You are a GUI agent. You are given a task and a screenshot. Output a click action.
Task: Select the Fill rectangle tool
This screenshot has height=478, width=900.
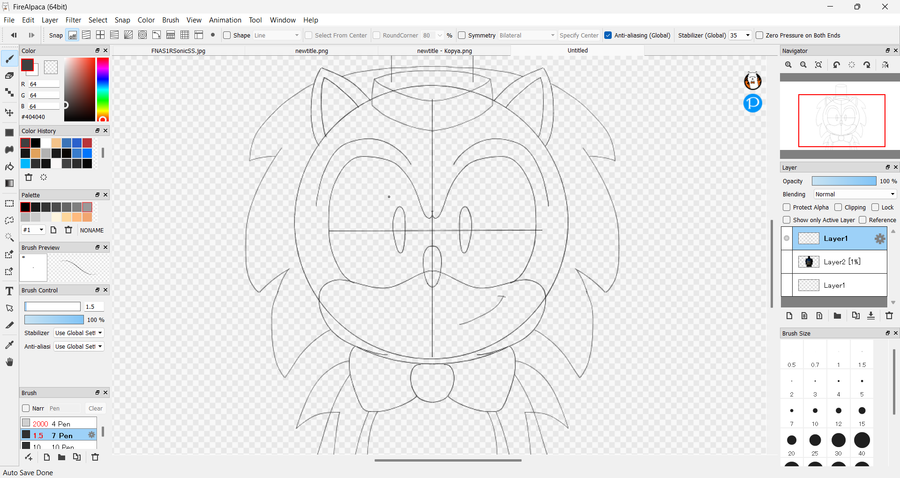(x=9, y=133)
